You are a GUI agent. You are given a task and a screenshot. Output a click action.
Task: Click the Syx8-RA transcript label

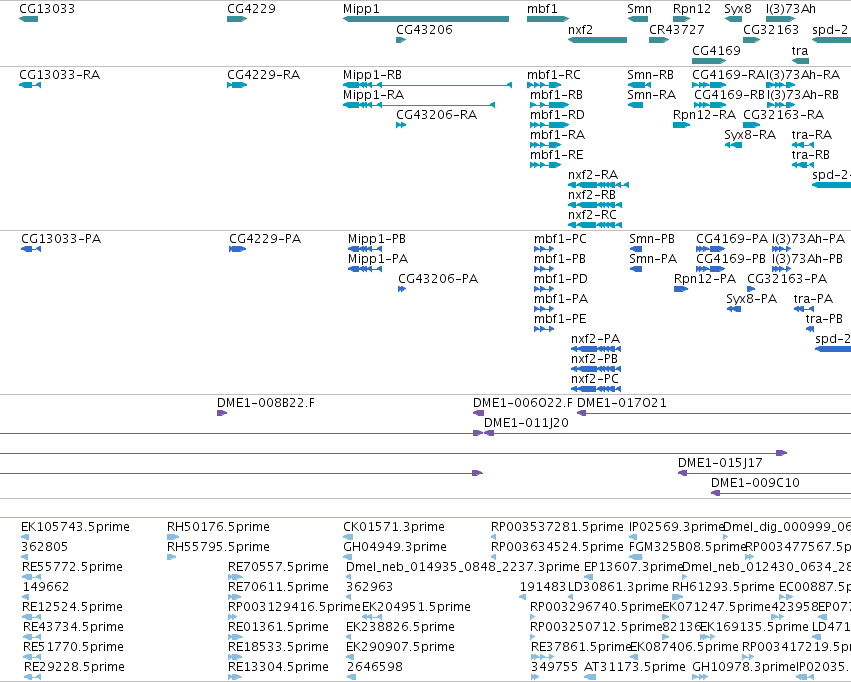750,135
